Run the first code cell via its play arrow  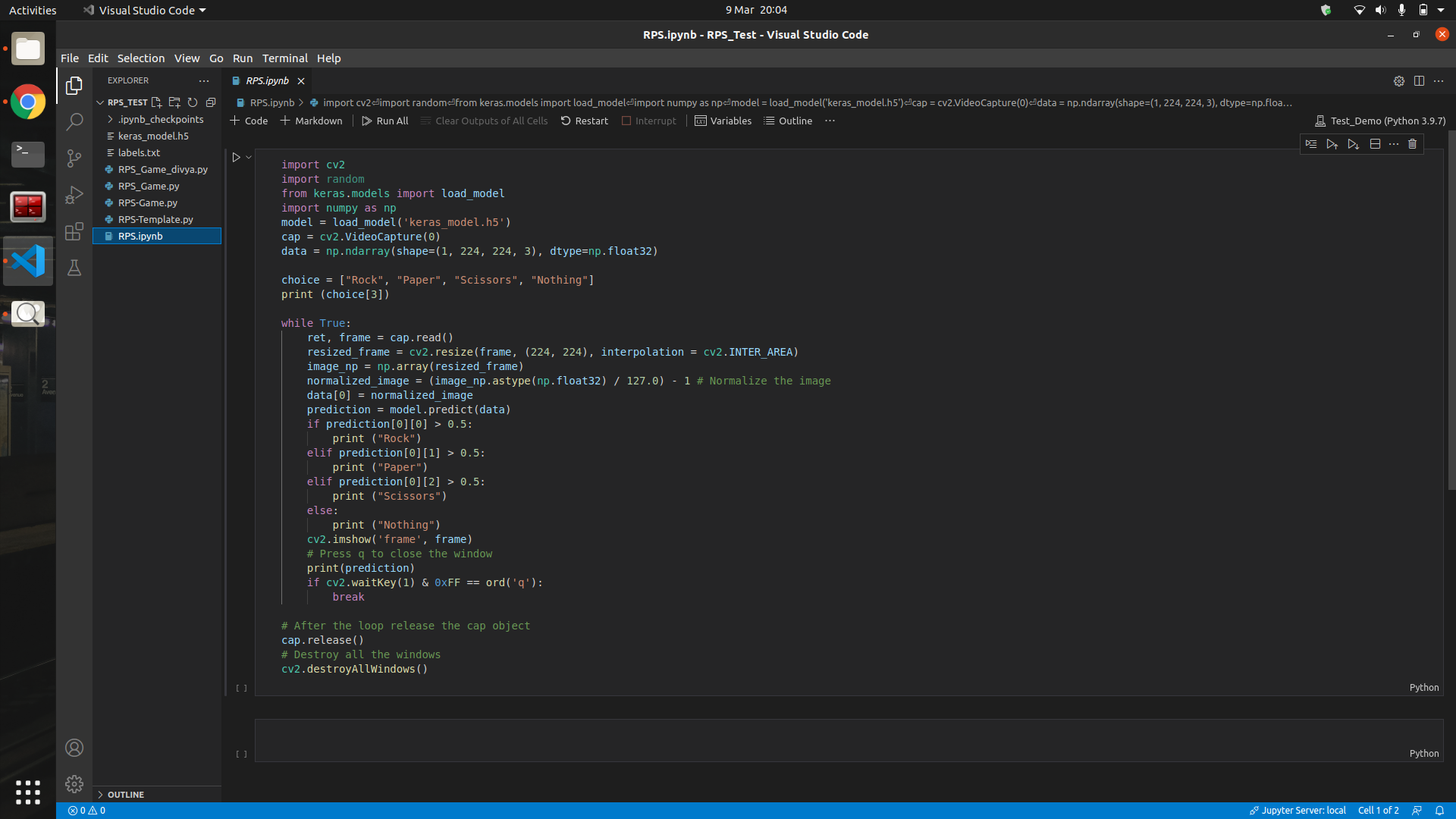[x=236, y=157]
